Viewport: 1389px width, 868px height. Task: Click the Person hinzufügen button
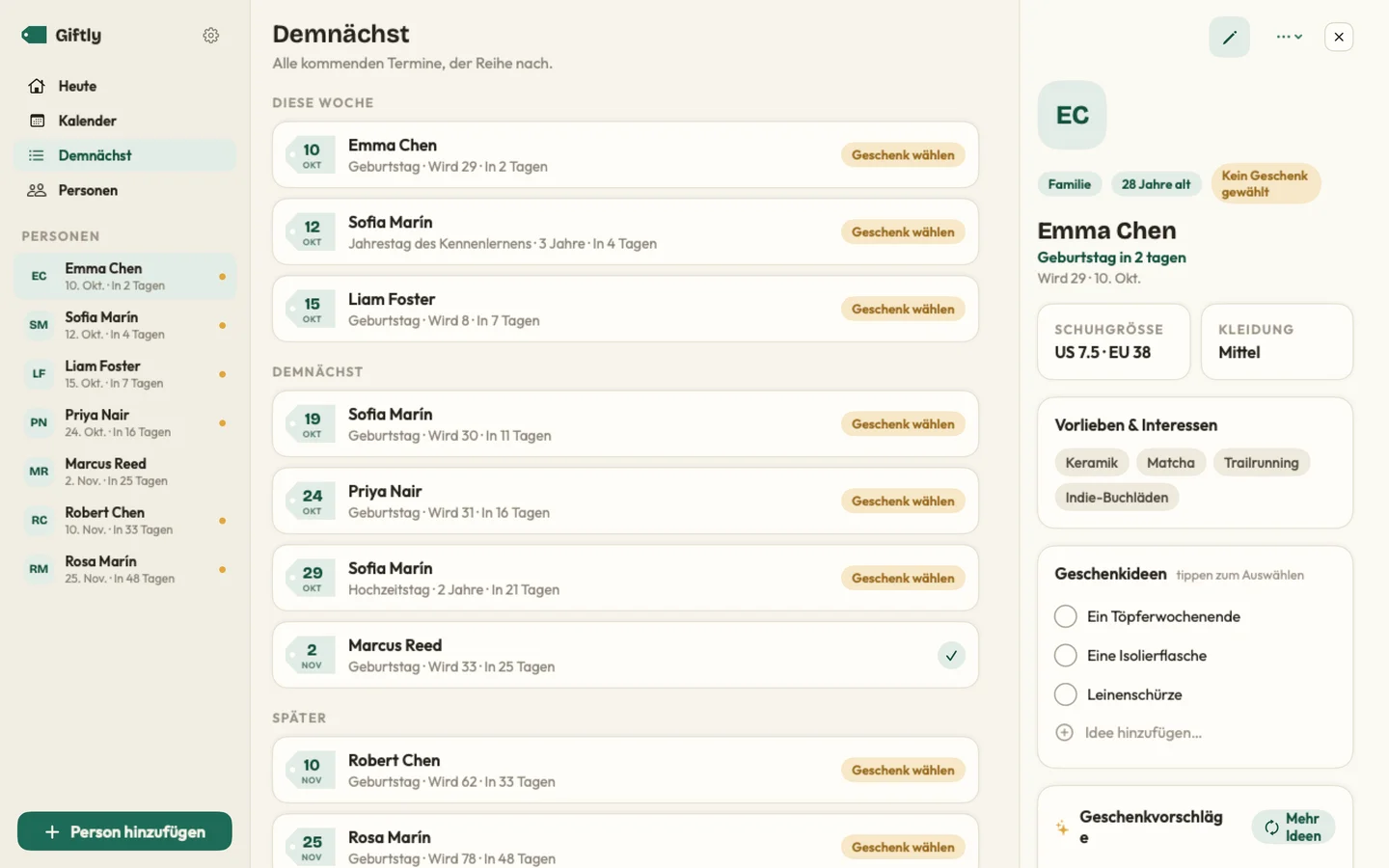point(124,831)
